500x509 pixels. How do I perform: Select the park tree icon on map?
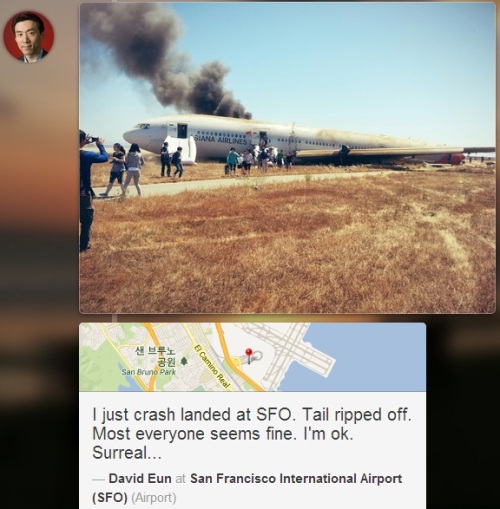pos(183,361)
